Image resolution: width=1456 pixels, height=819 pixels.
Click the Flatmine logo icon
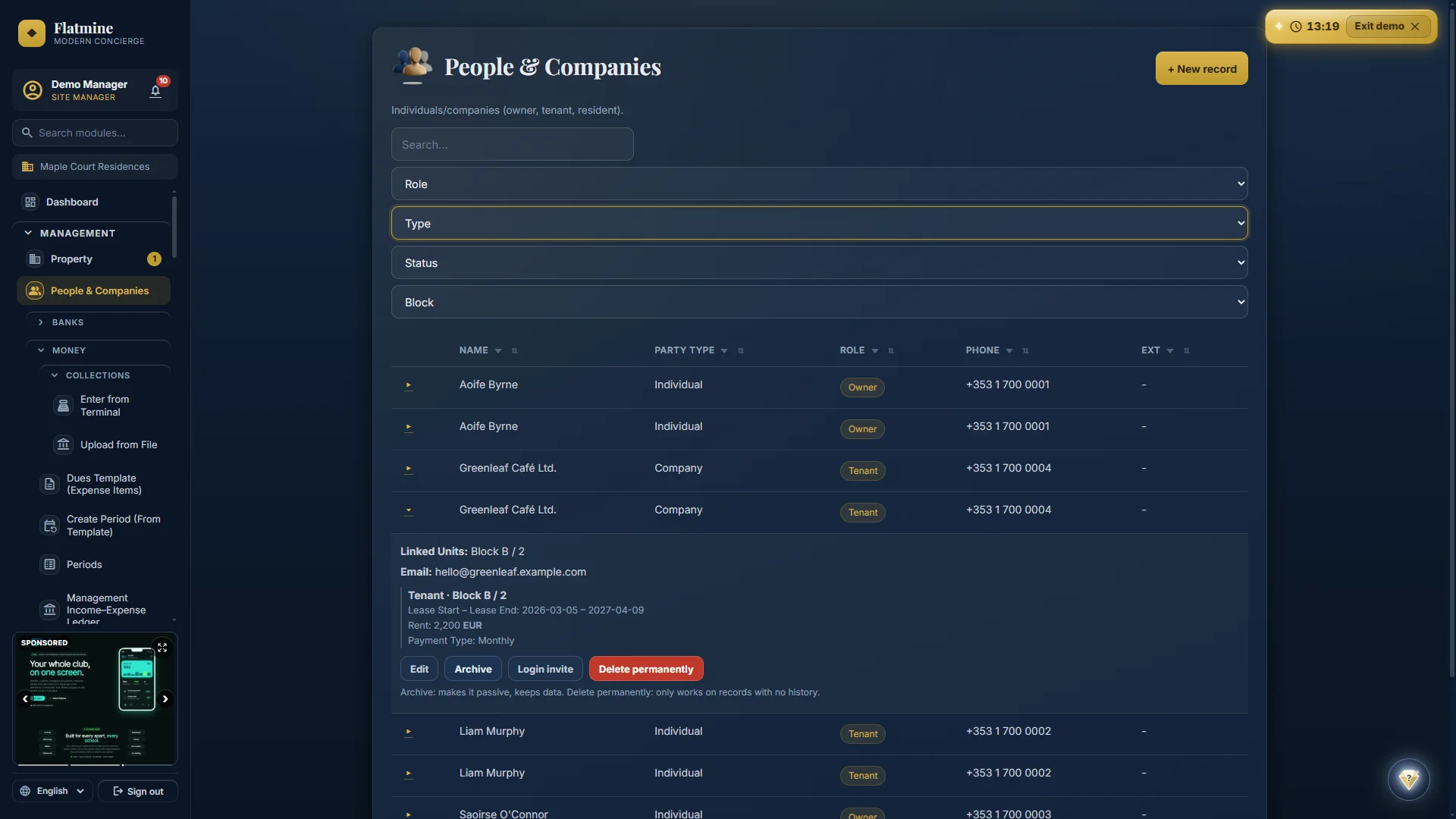[x=32, y=33]
